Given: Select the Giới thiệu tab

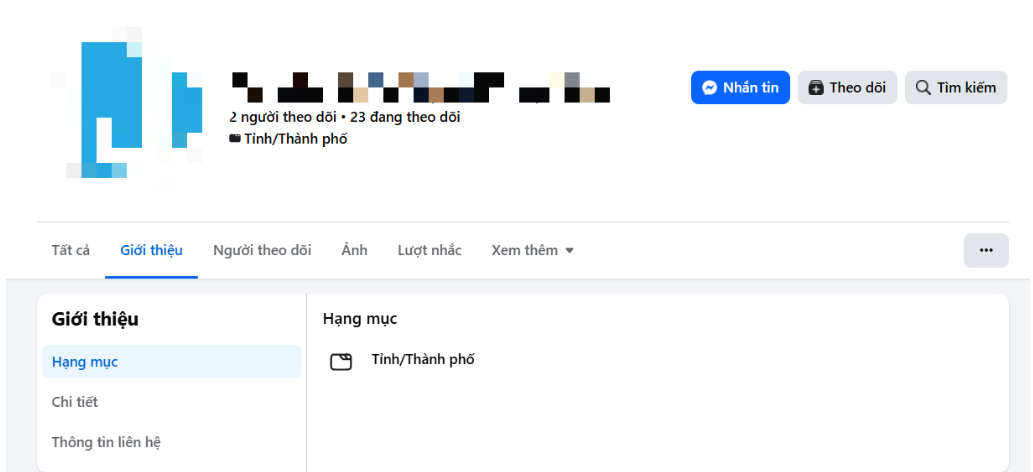Looking at the screenshot, I should (x=152, y=251).
